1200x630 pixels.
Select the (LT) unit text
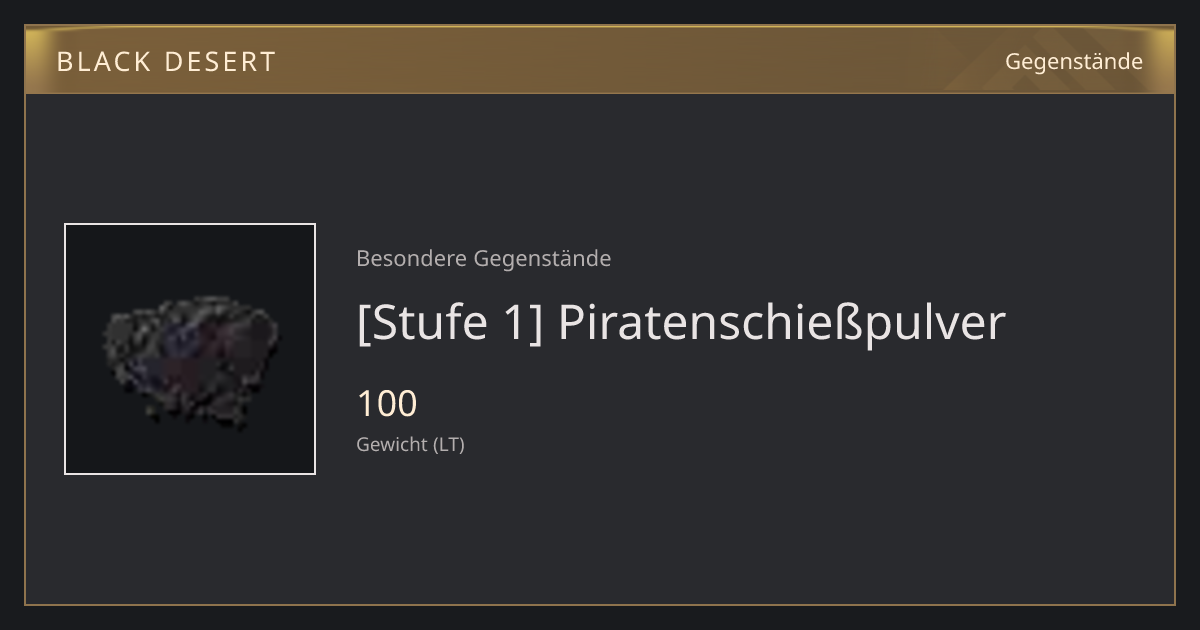tap(449, 445)
